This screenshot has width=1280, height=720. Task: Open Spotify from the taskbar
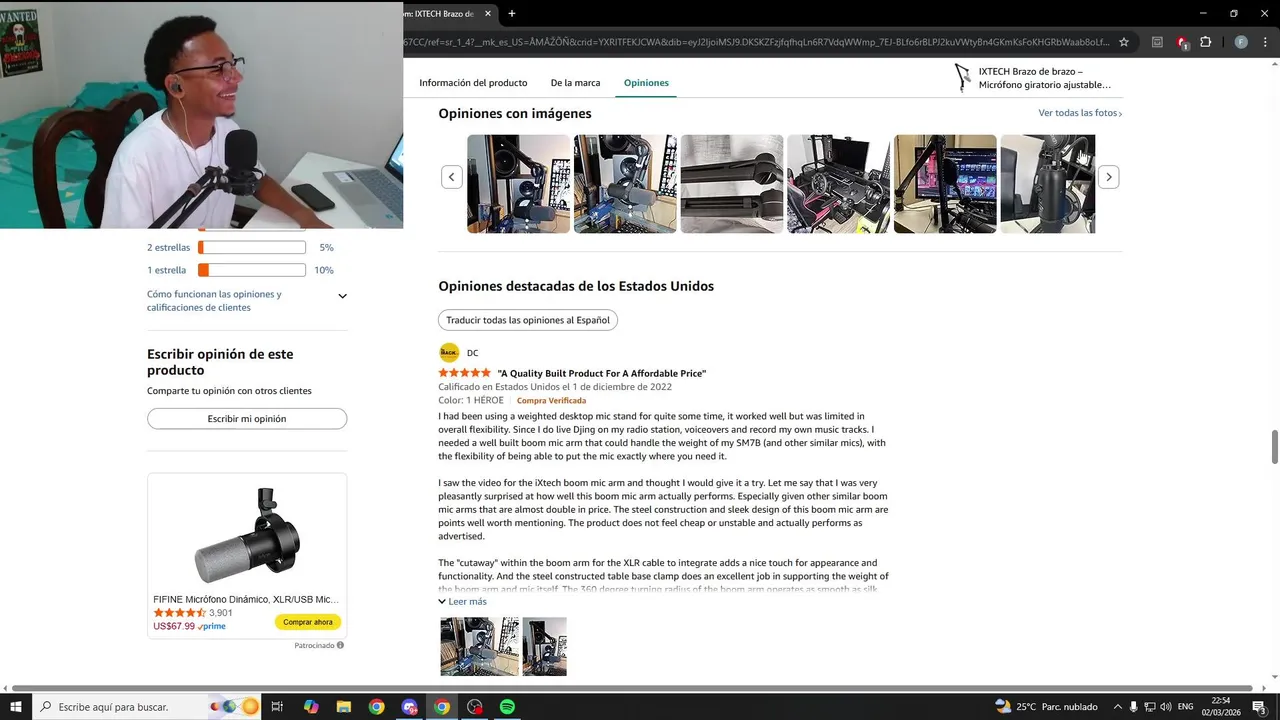(x=507, y=707)
